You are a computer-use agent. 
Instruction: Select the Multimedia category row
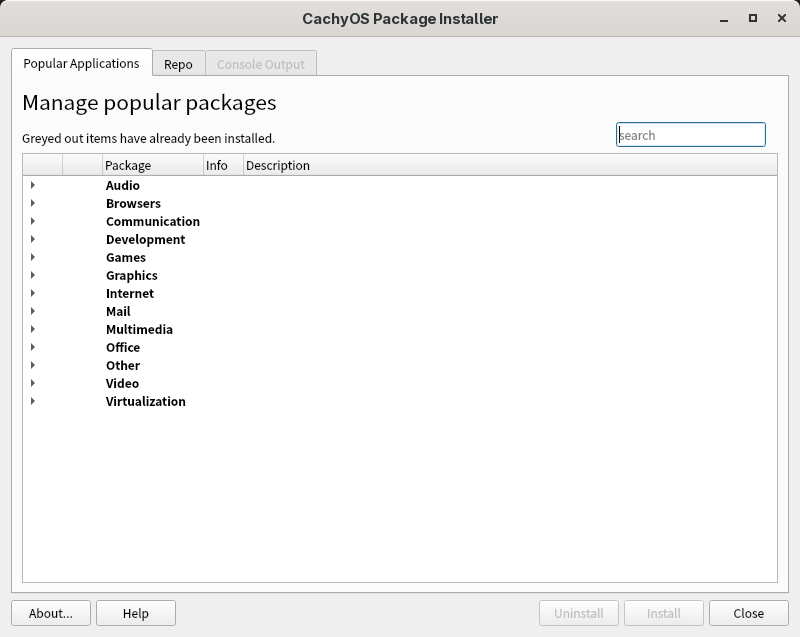pos(139,329)
